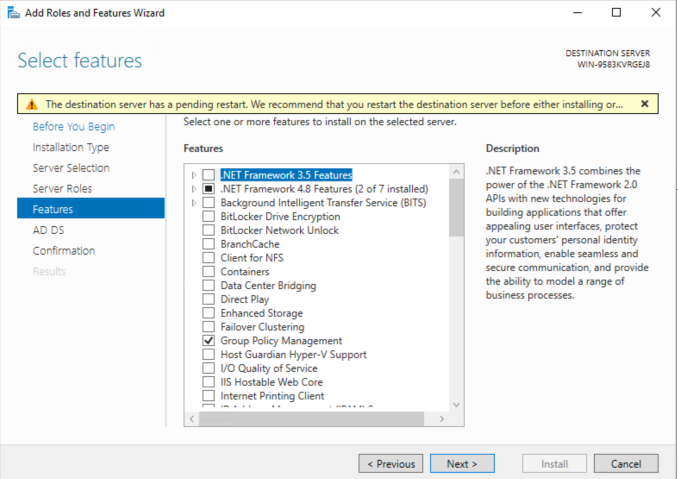
Task: Click the Next button
Action: [x=462, y=464]
